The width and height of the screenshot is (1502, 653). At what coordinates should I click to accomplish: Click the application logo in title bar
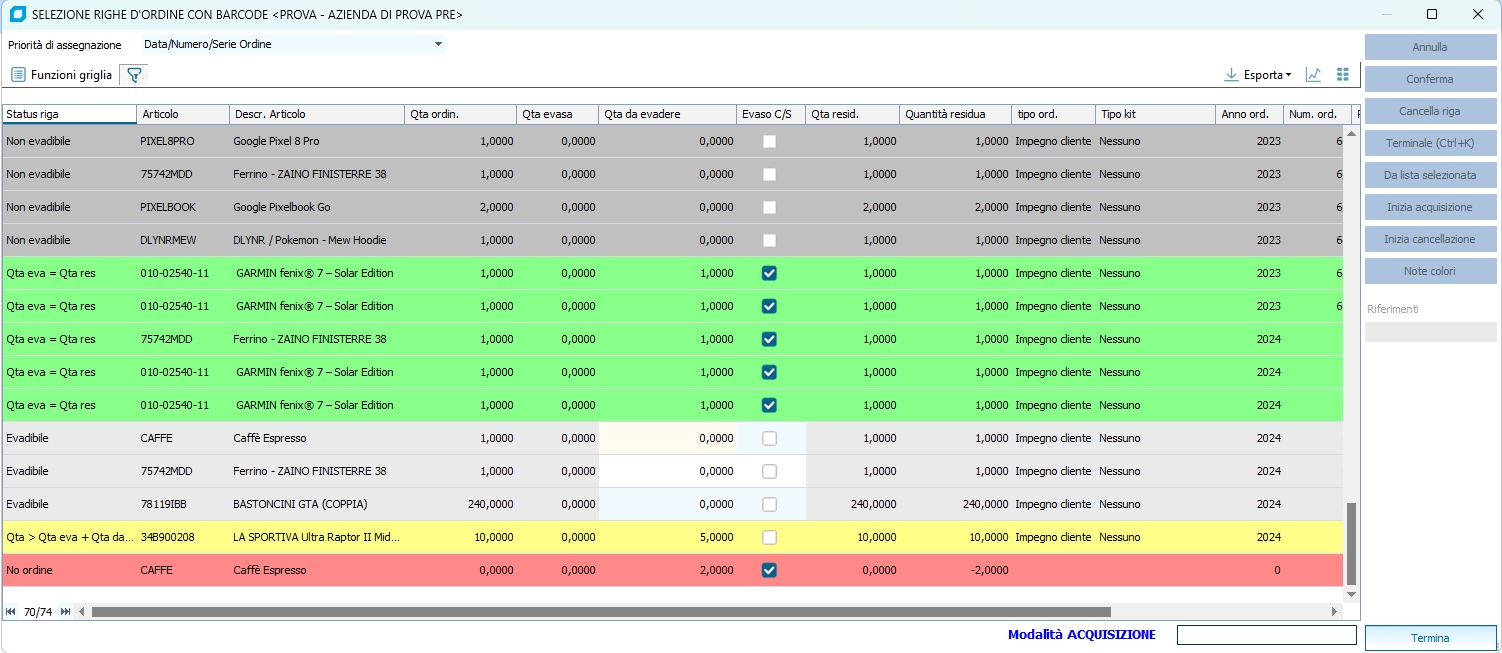(x=17, y=15)
